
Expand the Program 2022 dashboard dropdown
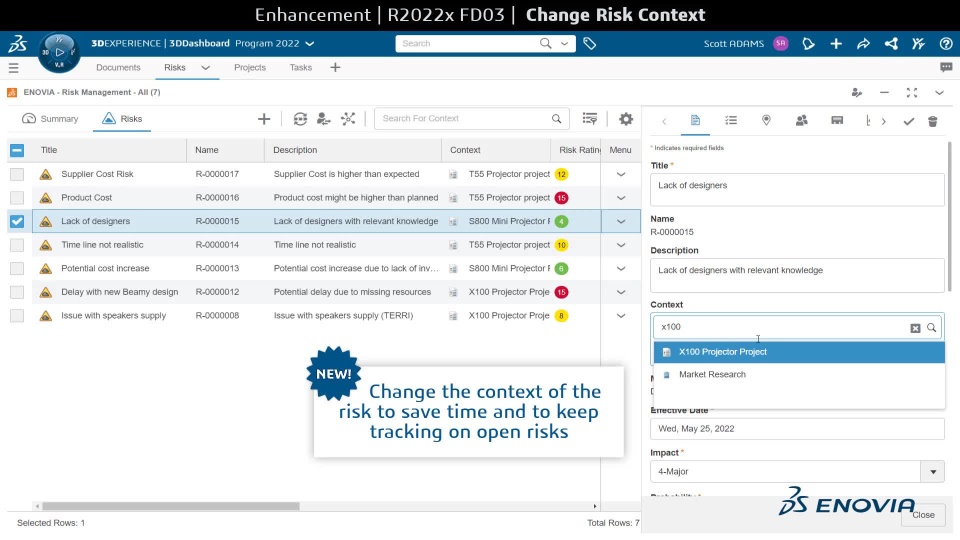[310, 43]
